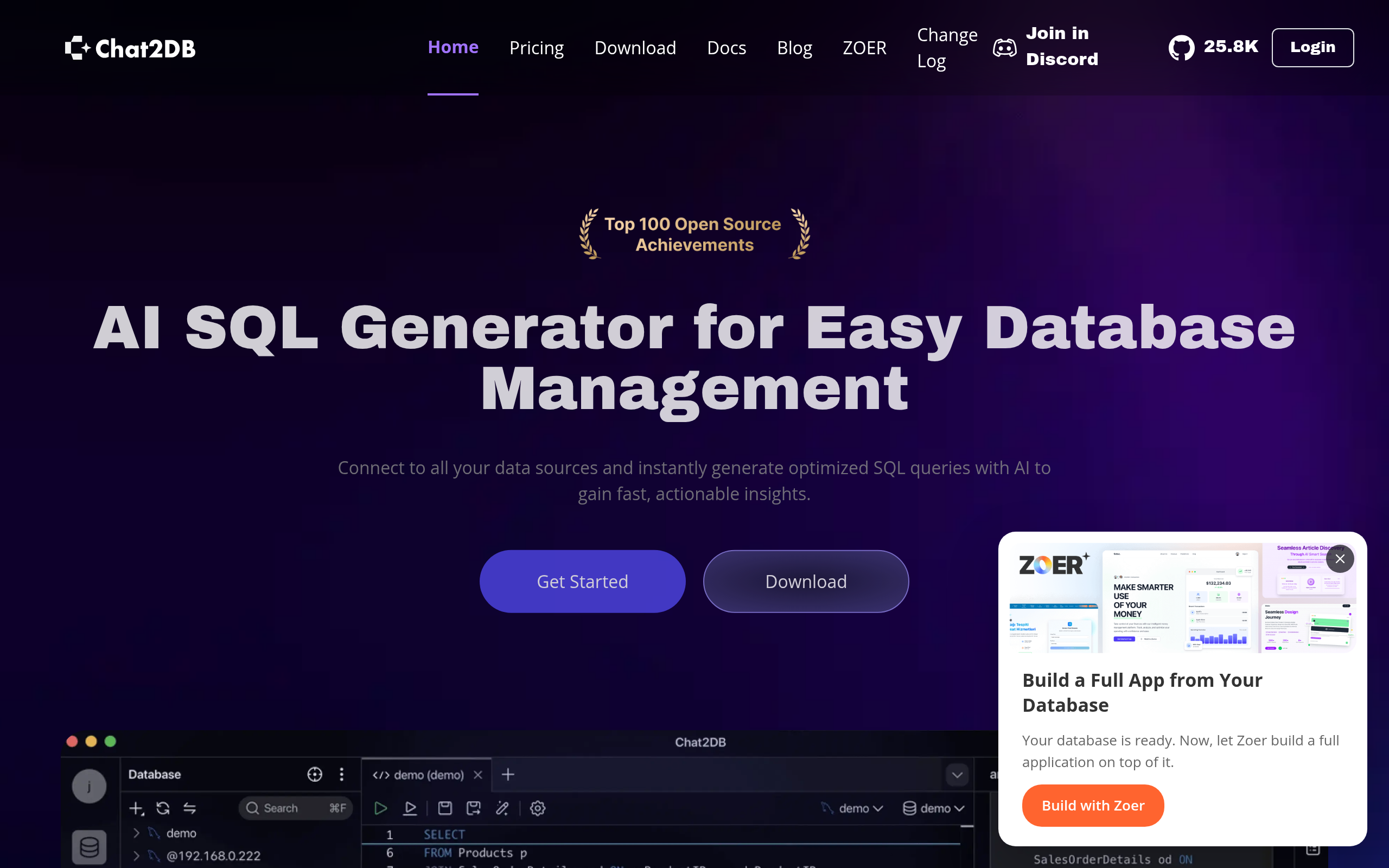Open Download in the navigation bar
The height and width of the screenshot is (868, 1389).
click(x=635, y=48)
